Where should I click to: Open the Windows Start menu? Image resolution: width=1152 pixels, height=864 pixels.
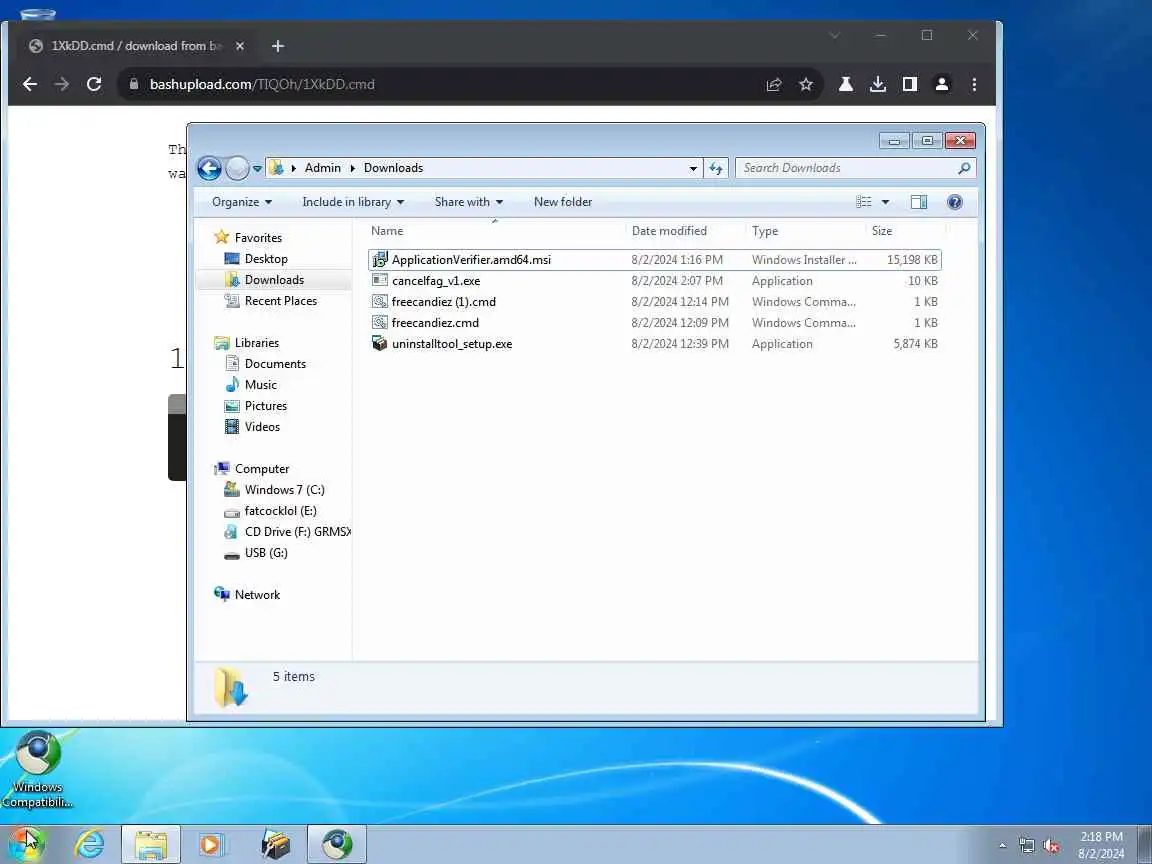click(27, 844)
